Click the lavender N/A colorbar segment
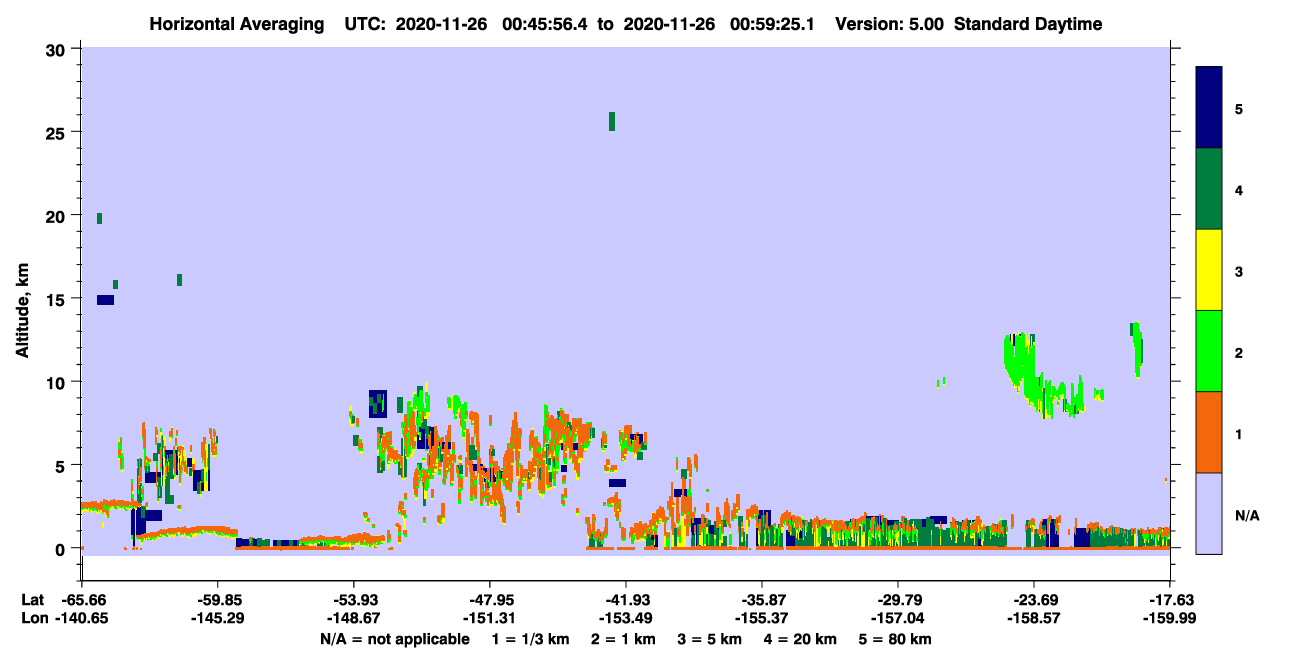The width and height of the screenshot is (1300, 667). point(1209,513)
